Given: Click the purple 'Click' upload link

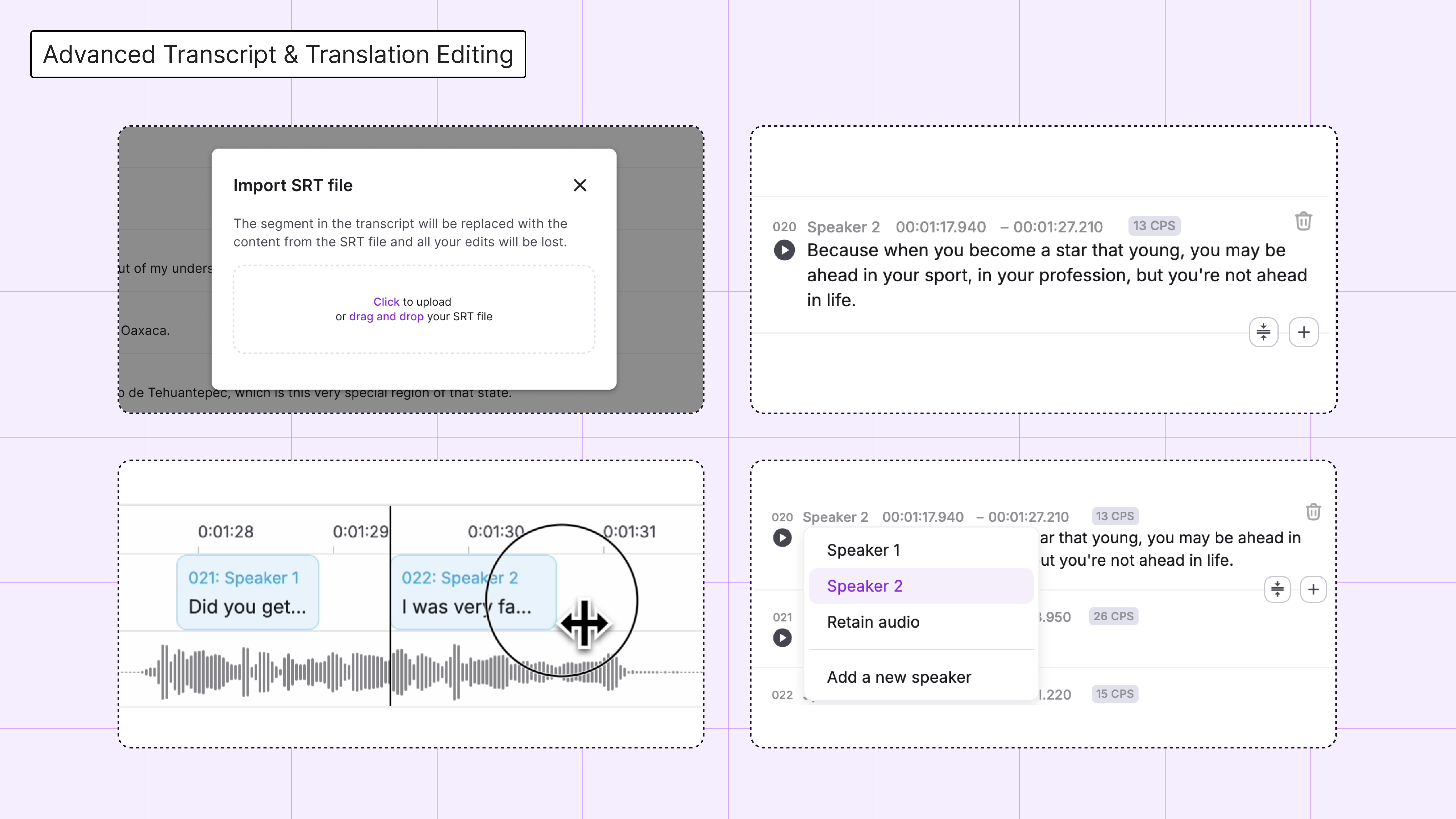Looking at the screenshot, I should point(386,302).
